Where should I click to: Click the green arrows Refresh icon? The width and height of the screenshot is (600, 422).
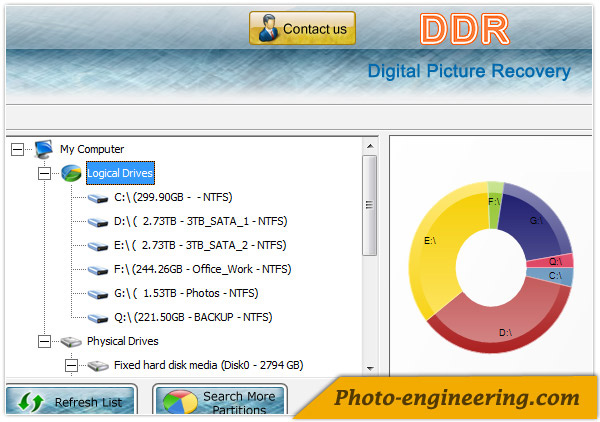click(x=31, y=402)
